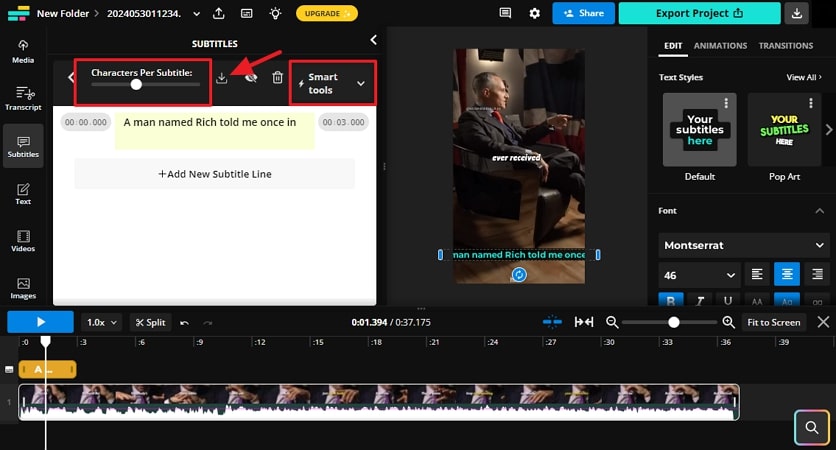Image resolution: width=836 pixels, height=450 pixels.
Task: Select the Pop Art text style thumbnail
Action: pyautogui.click(x=784, y=130)
